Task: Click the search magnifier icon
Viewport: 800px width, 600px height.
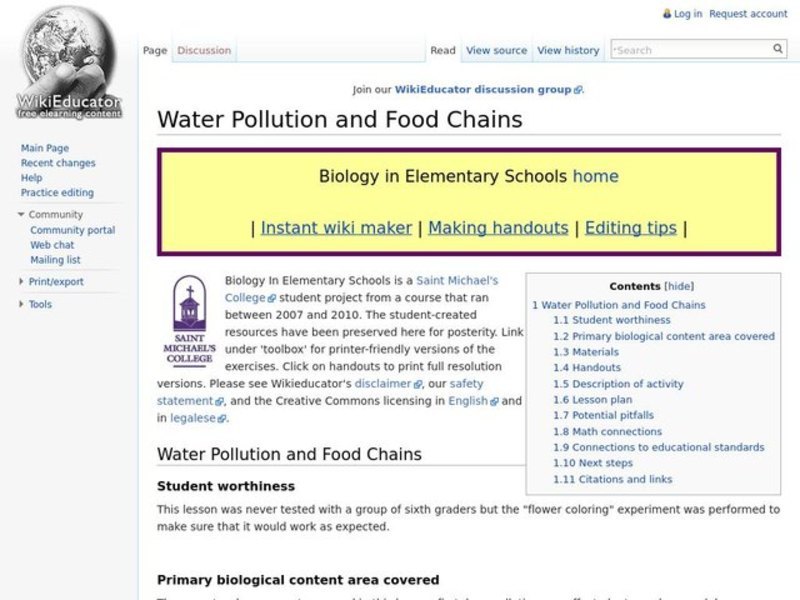Action: click(x=778, y=48)
